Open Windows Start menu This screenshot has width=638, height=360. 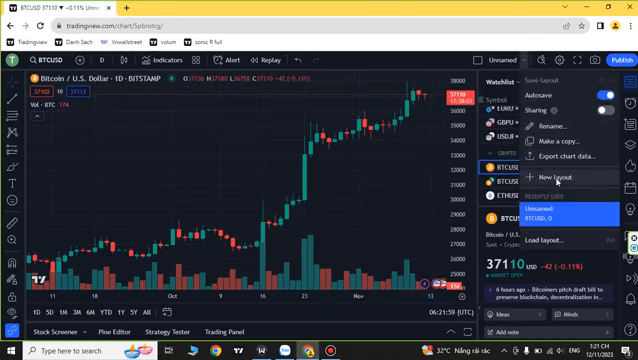pos(11,351)
